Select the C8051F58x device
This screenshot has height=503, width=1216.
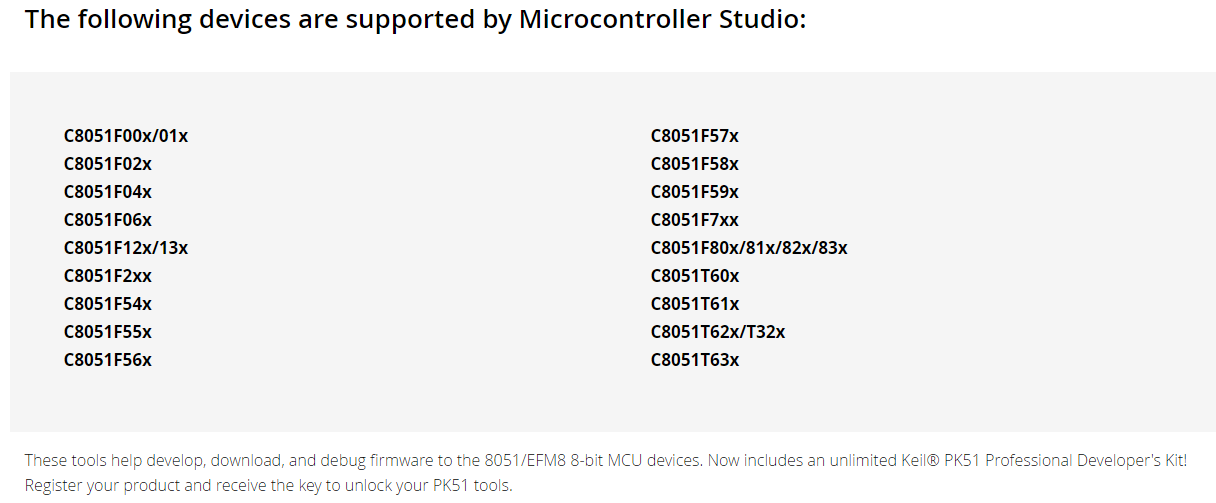695,164
